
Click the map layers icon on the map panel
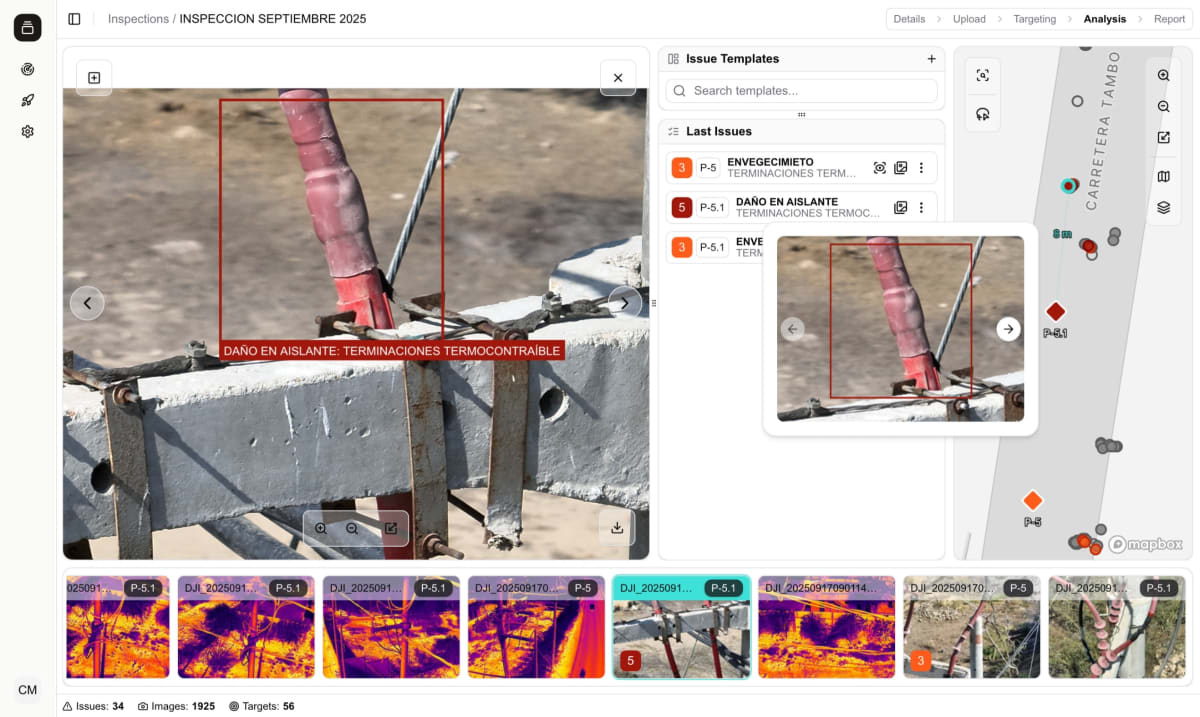(1163, 208)
